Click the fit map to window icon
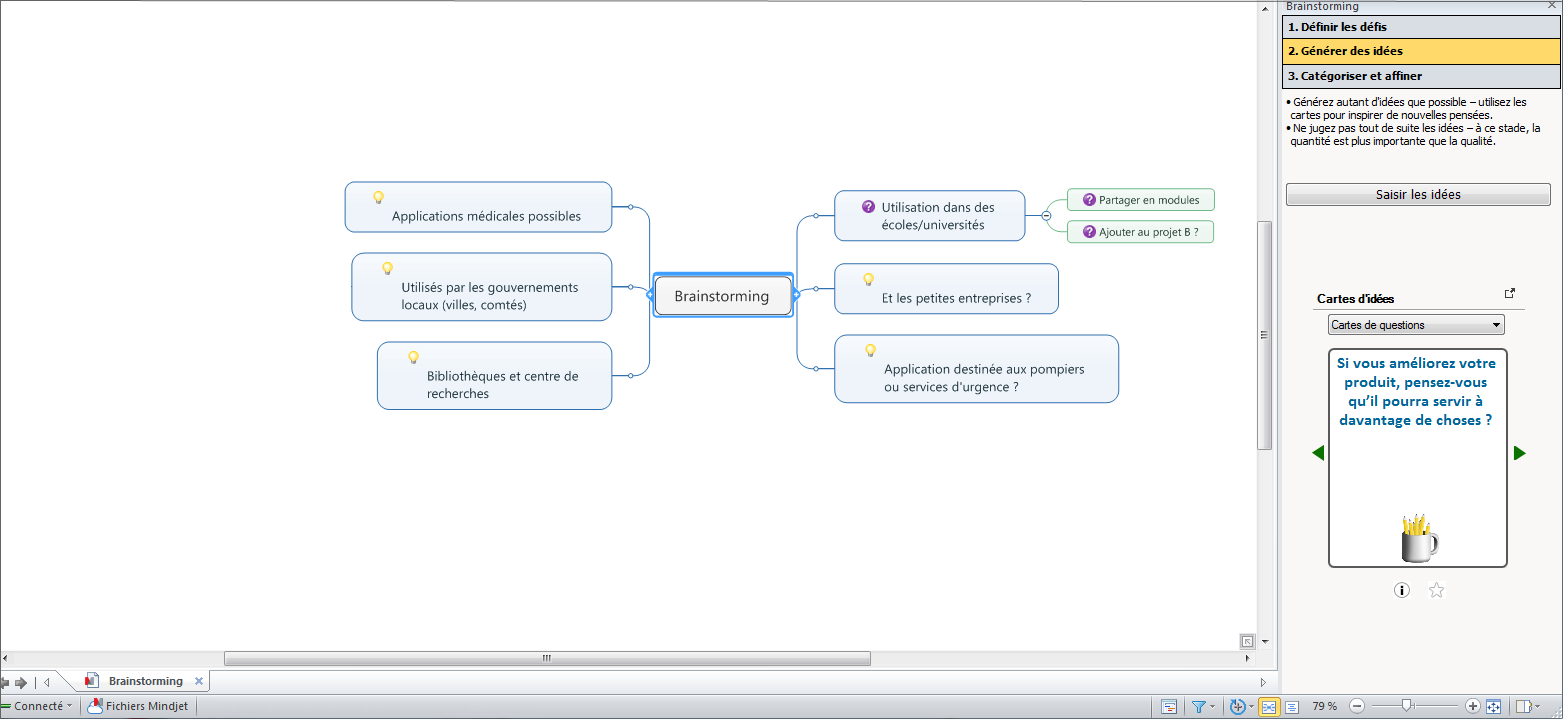 [x=1493, y=707]
